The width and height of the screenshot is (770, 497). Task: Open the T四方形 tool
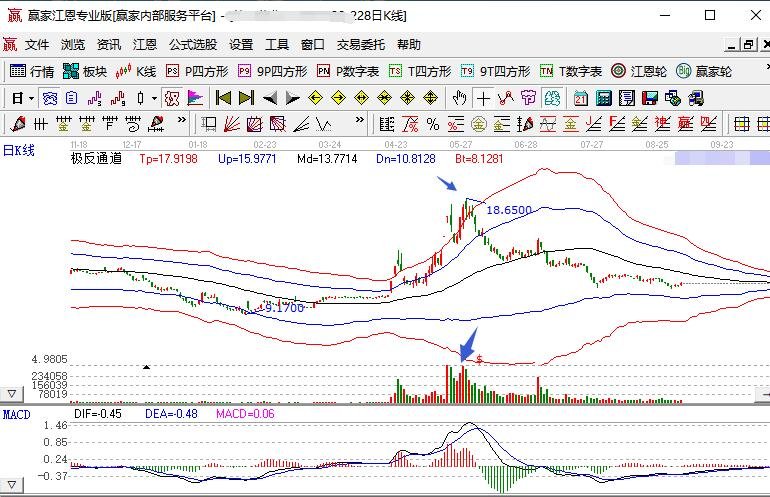click(x=420, y=72)
